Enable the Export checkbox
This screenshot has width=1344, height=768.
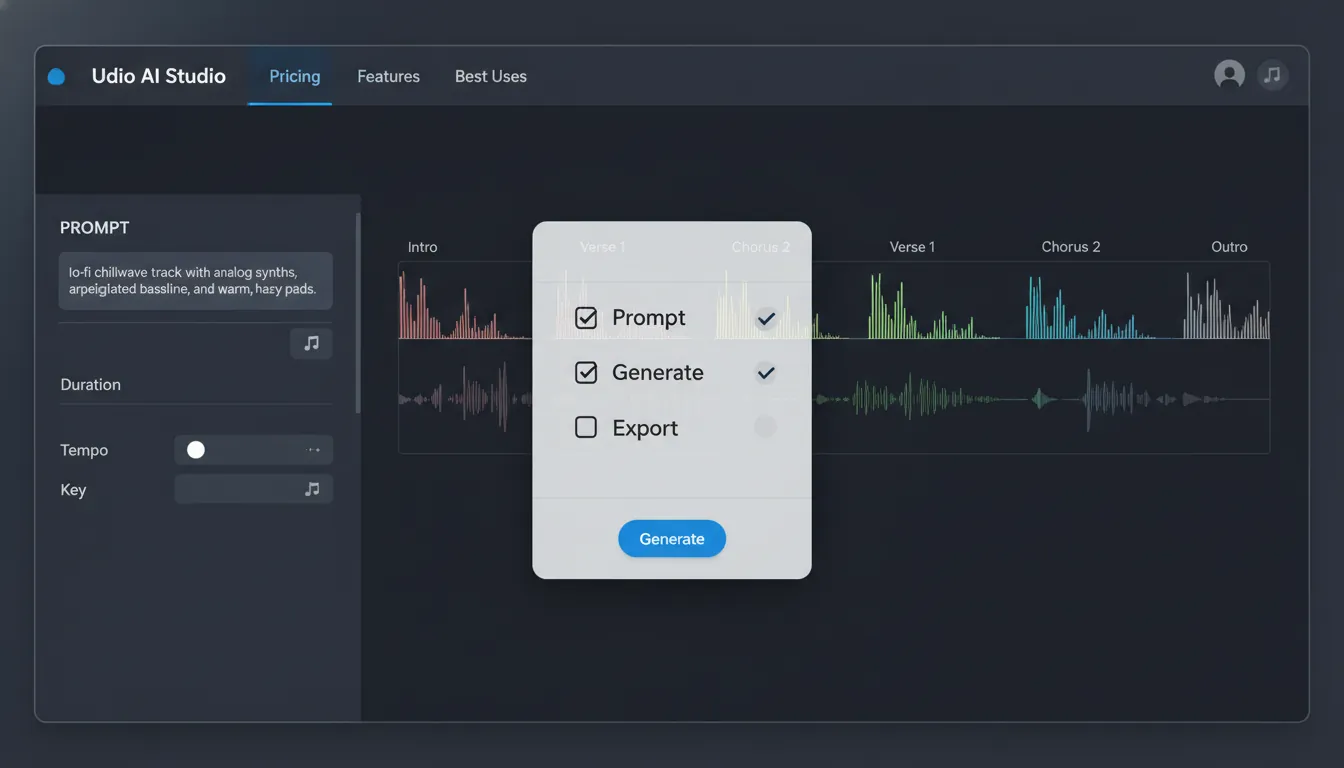click(586, 428)
